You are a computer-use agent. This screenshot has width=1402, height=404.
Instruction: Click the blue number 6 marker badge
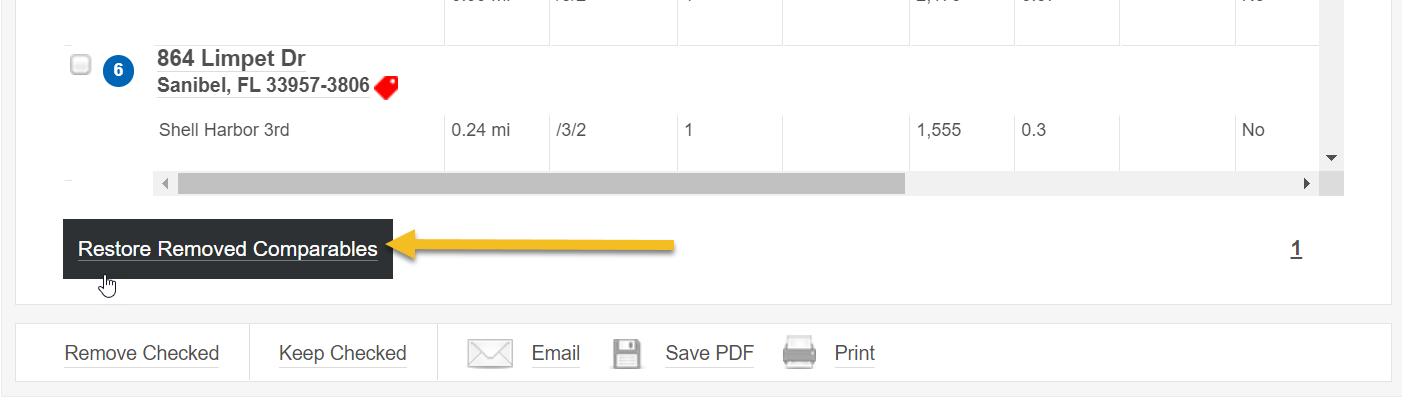pyautogui.click(x=118, y=70)
